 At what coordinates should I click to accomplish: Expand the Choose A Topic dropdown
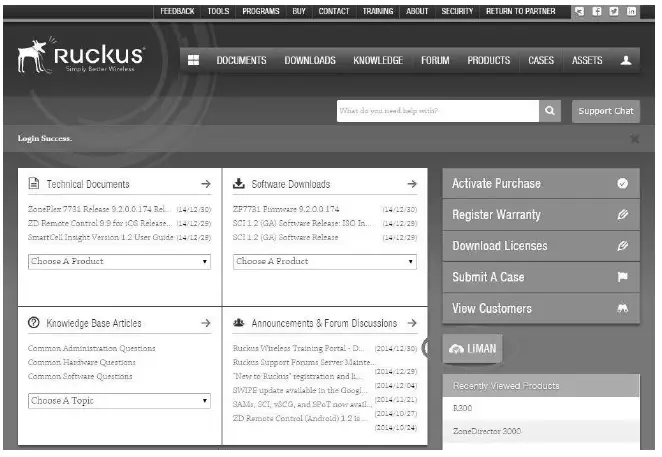[119, 401]
